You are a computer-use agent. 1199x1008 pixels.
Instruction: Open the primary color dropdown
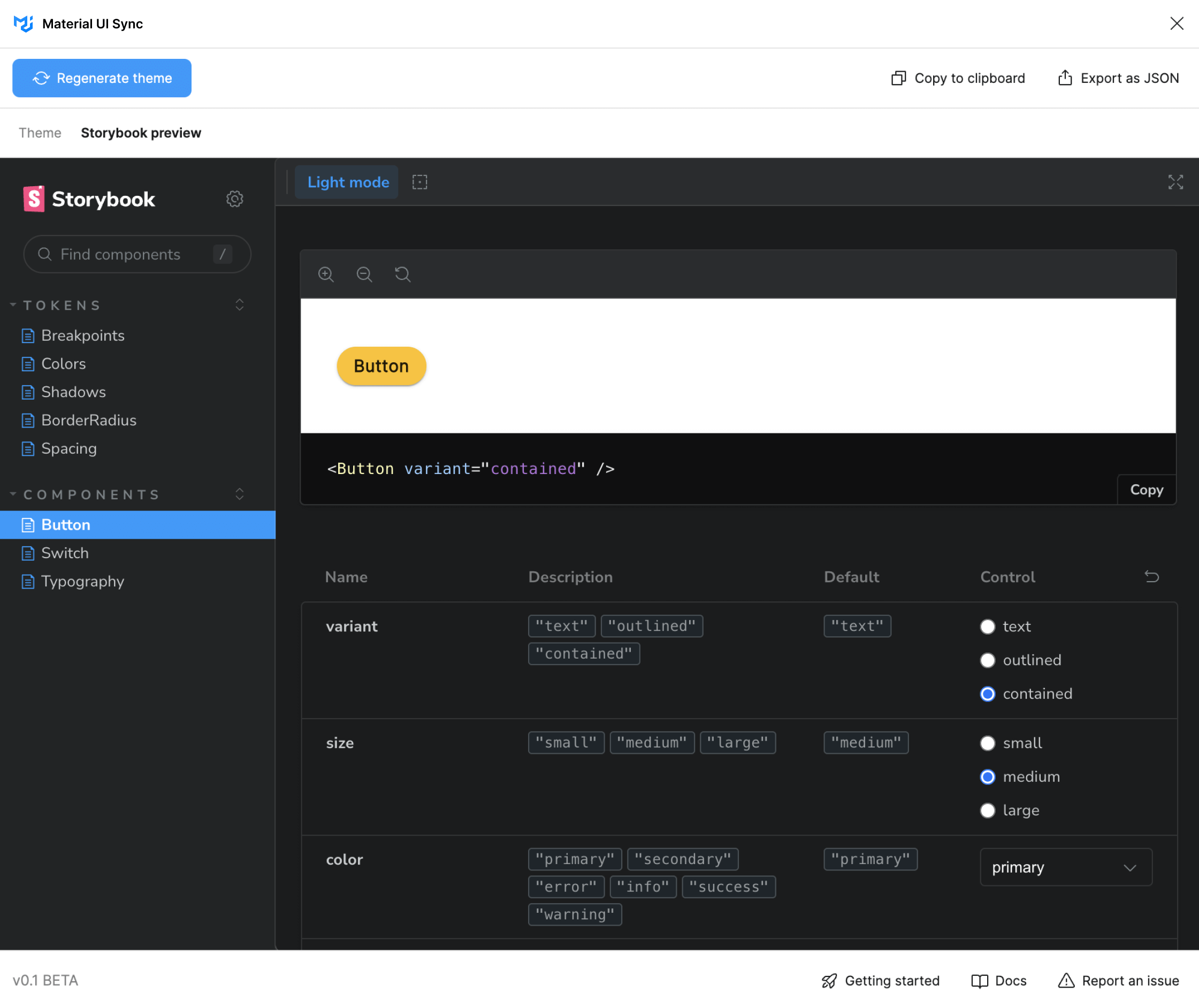coord(1065,867)
